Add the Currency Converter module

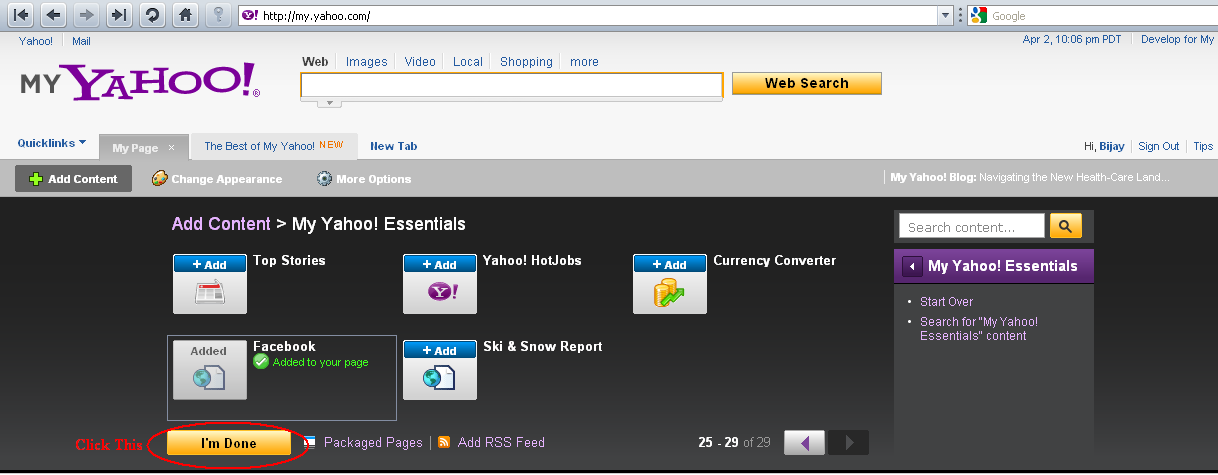[670, 264]
